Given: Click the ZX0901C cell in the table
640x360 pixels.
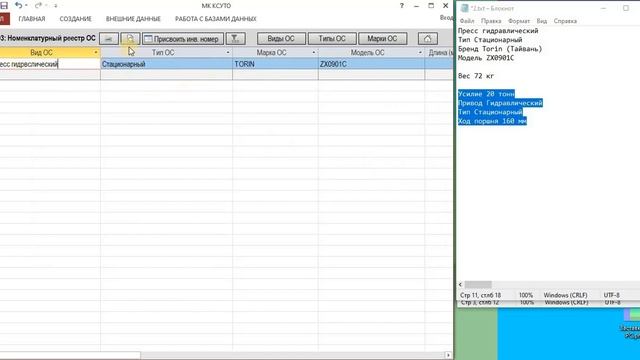Looking at the screenshot, I should [371, 64].
